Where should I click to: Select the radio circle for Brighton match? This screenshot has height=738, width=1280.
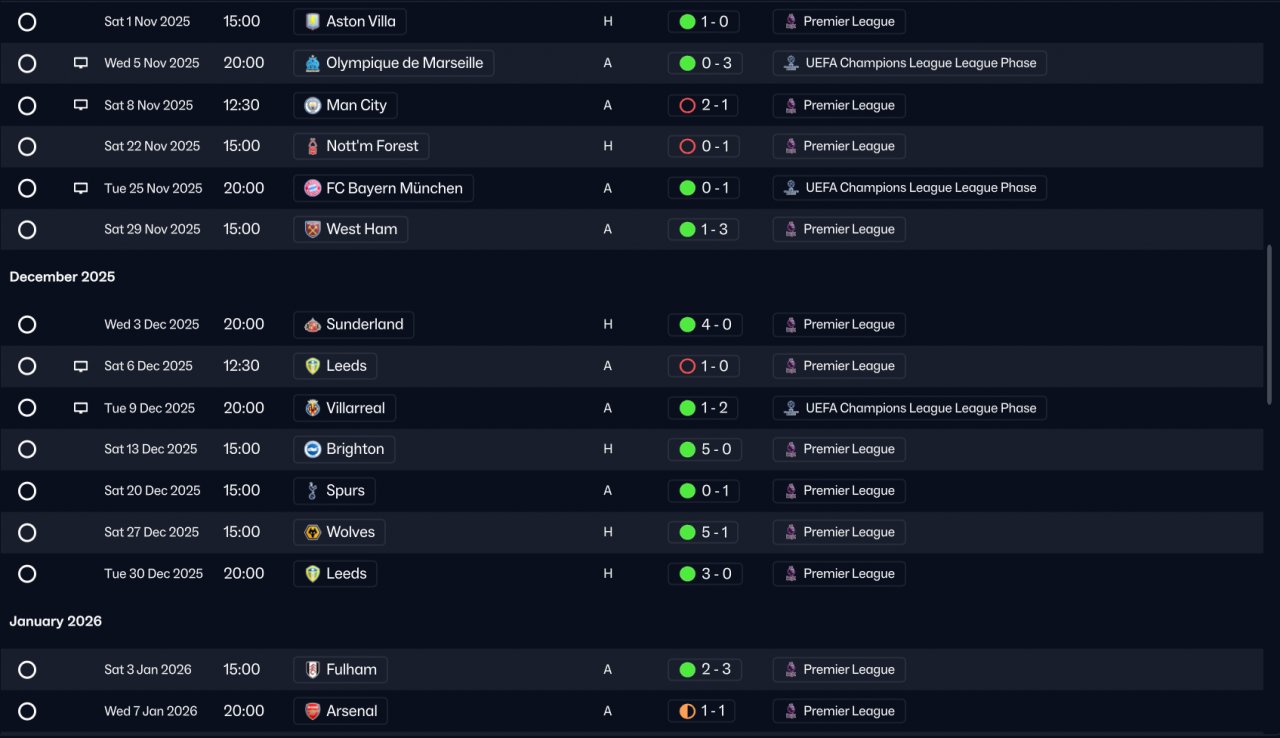click(x=27, y=449)
